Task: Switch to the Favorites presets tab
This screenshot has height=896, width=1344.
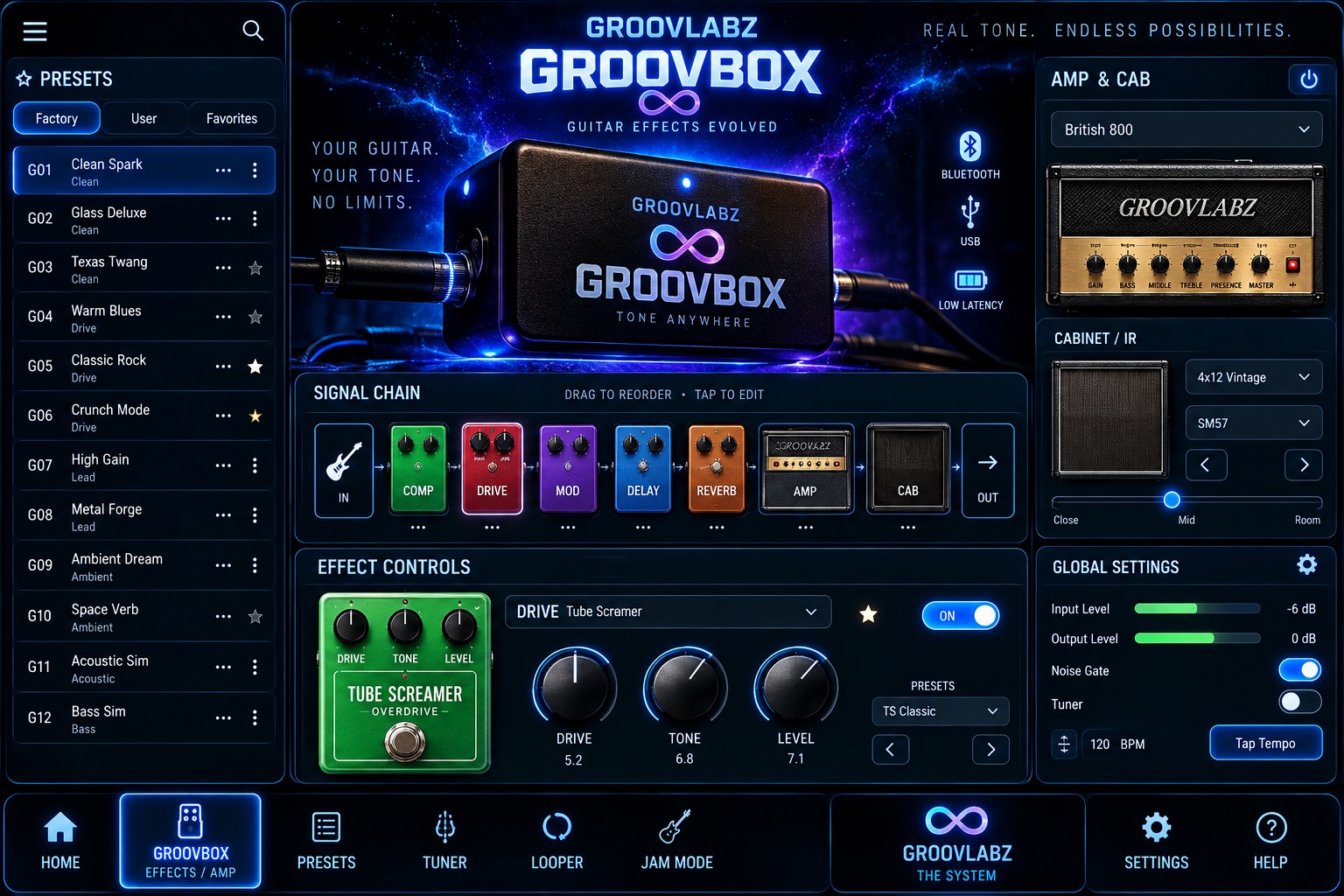Action: click(x=232, y=118)
